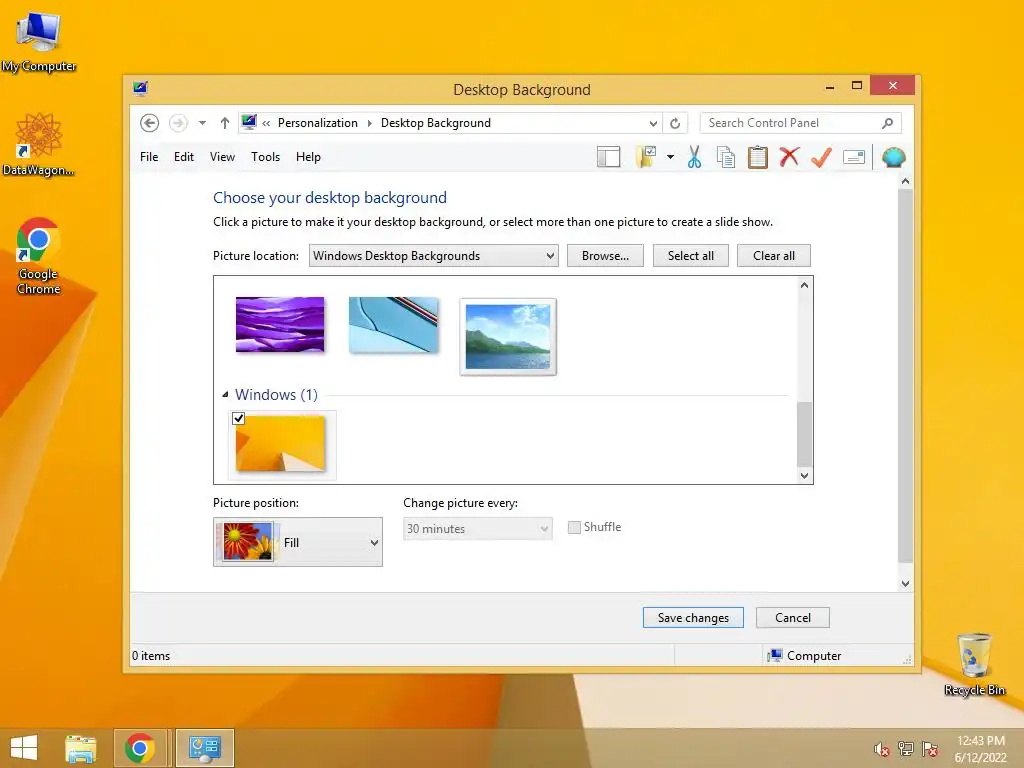Select the orange Windows wallpaper thumbnail
This screenshot has width=1024, height=768.
tap(281, 444)
